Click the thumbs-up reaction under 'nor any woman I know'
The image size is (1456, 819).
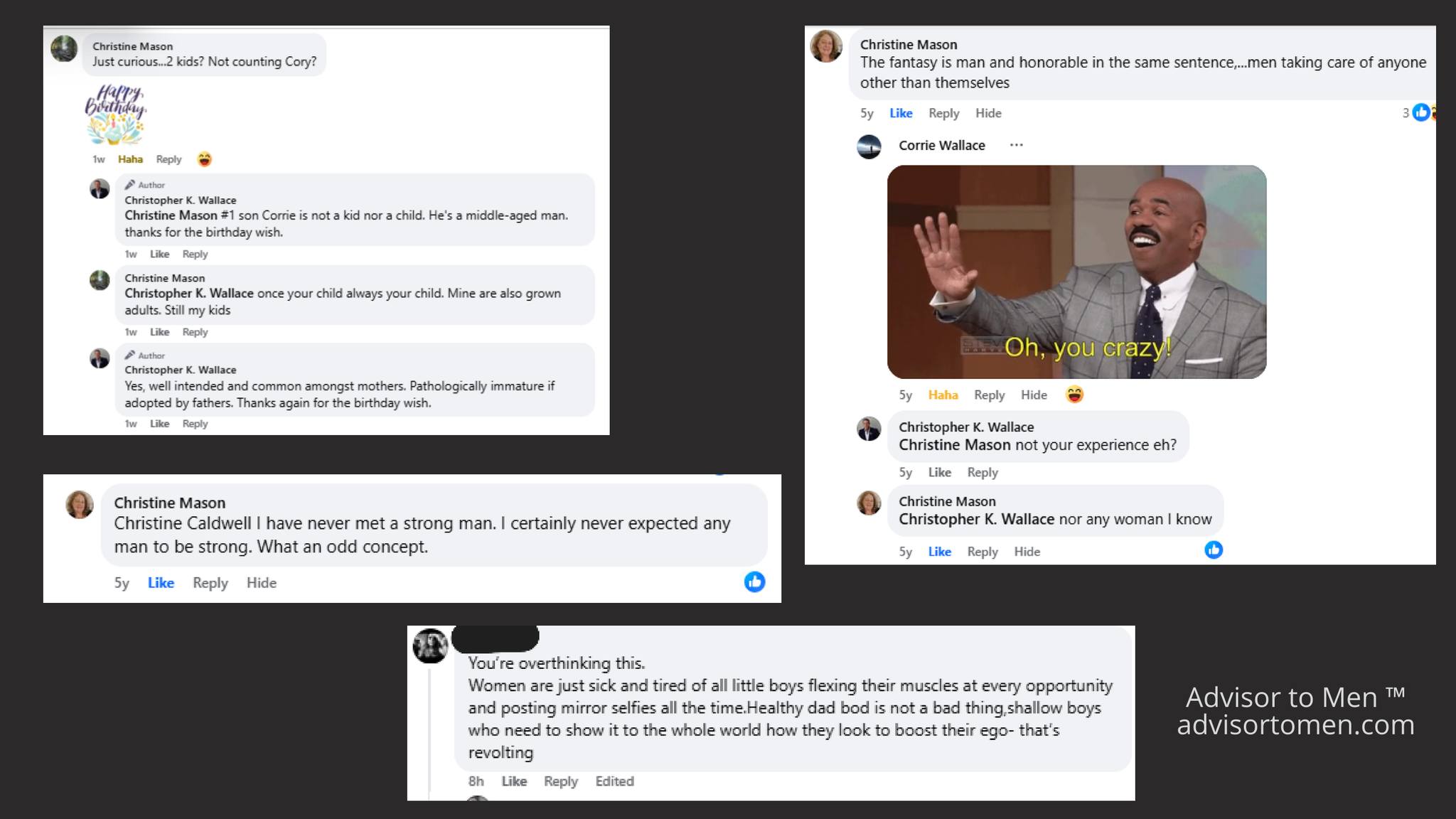pyautogui.click(x=1214, y=550)
